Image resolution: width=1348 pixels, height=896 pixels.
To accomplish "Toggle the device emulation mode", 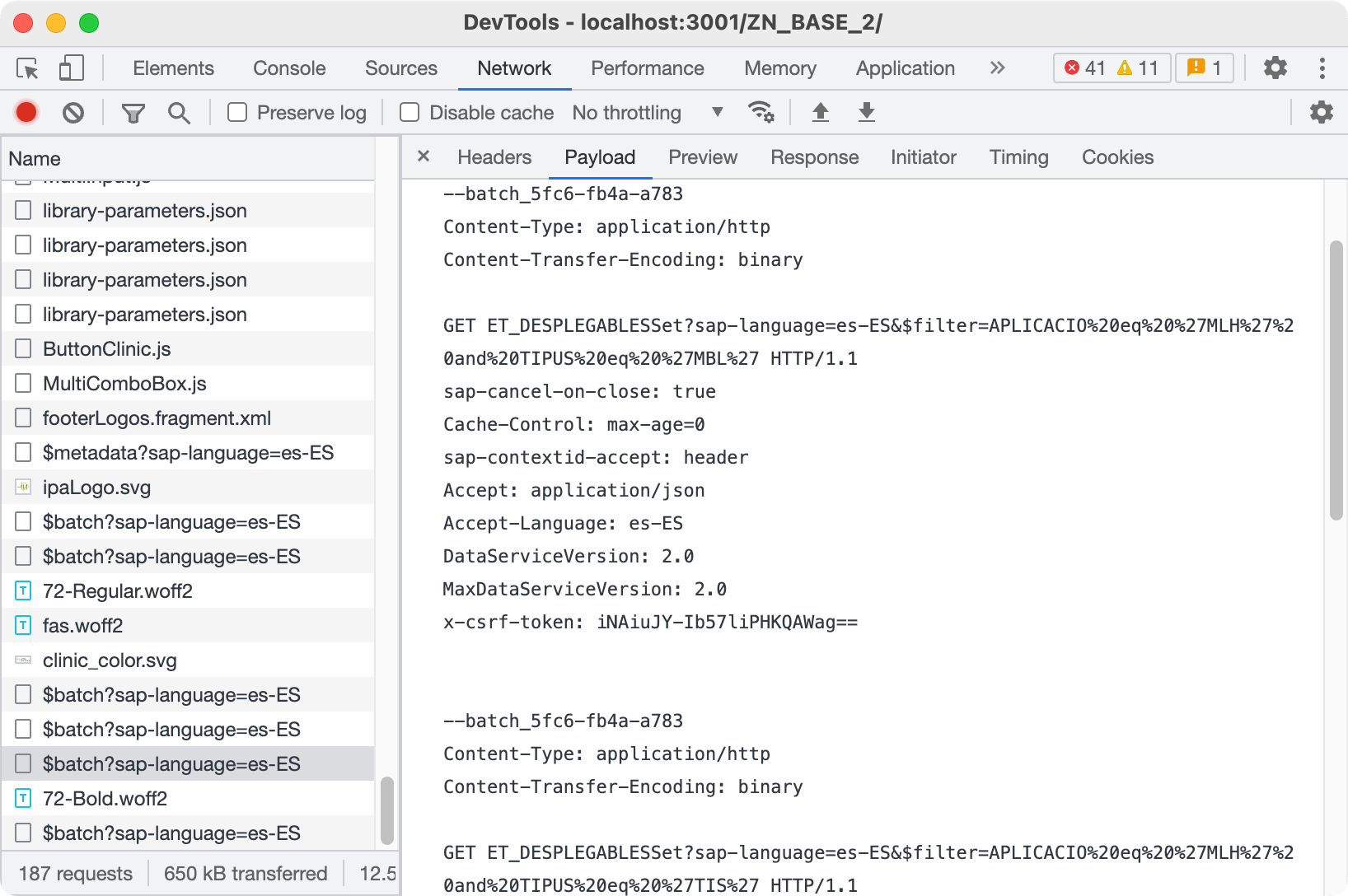I will tap(71, 68).
